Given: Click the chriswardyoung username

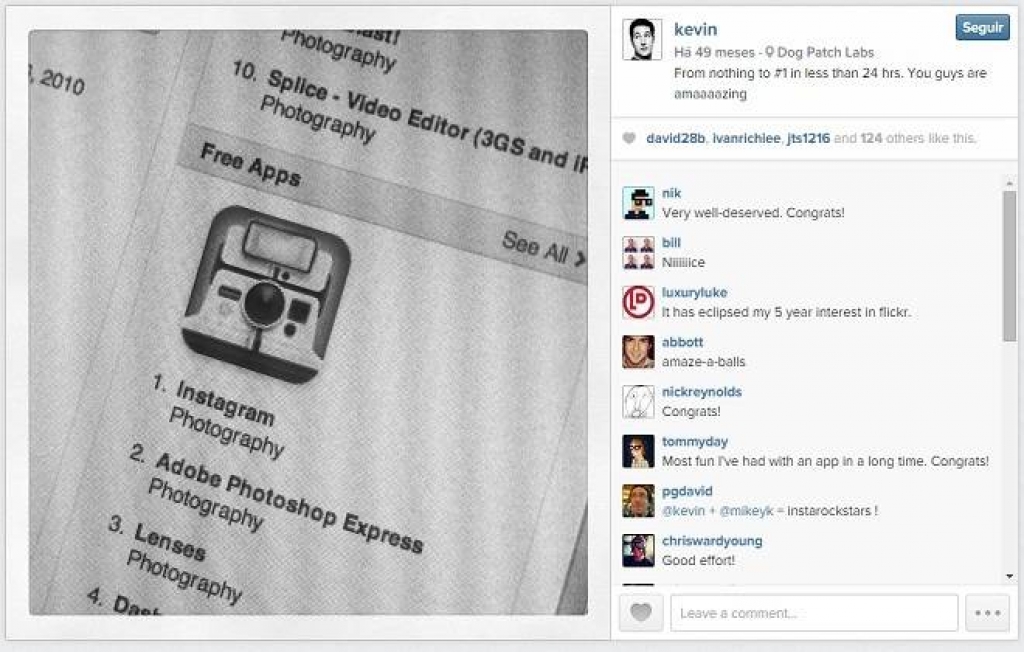Looking at the screenshot, I should coord(712,541).
